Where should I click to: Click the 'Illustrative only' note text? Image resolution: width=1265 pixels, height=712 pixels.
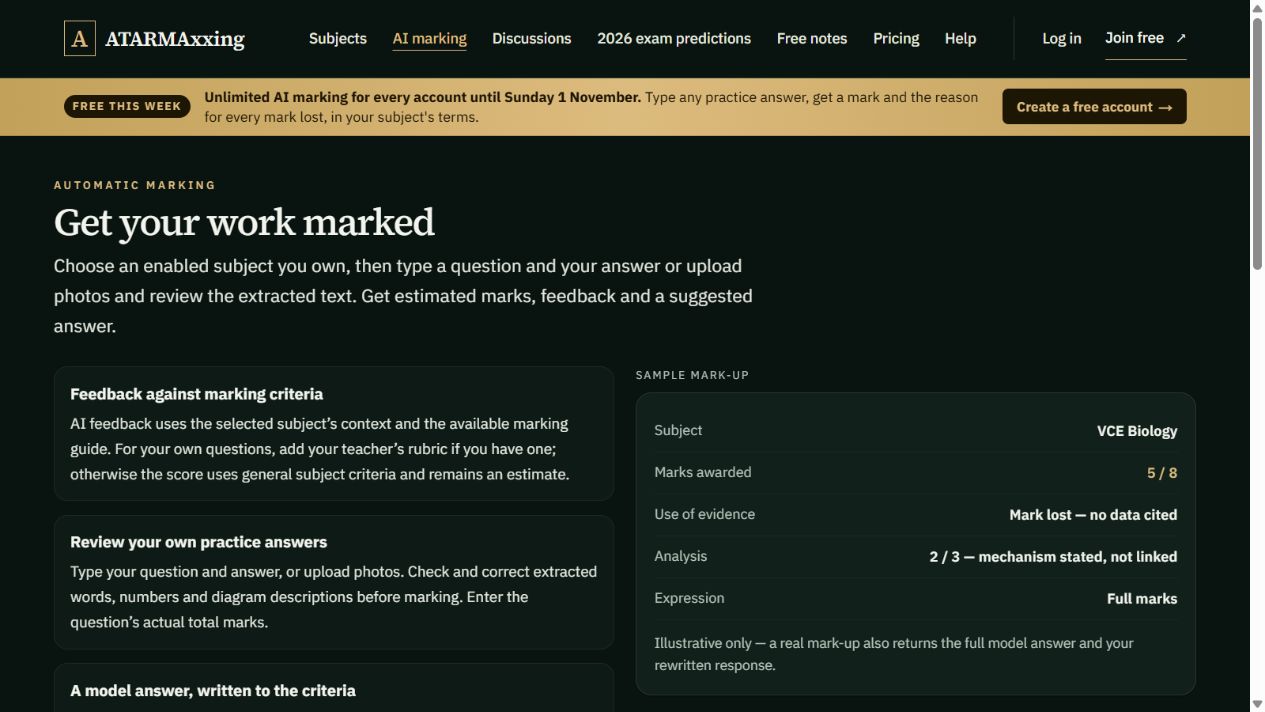pyautogui.click(x=894, y=654)
